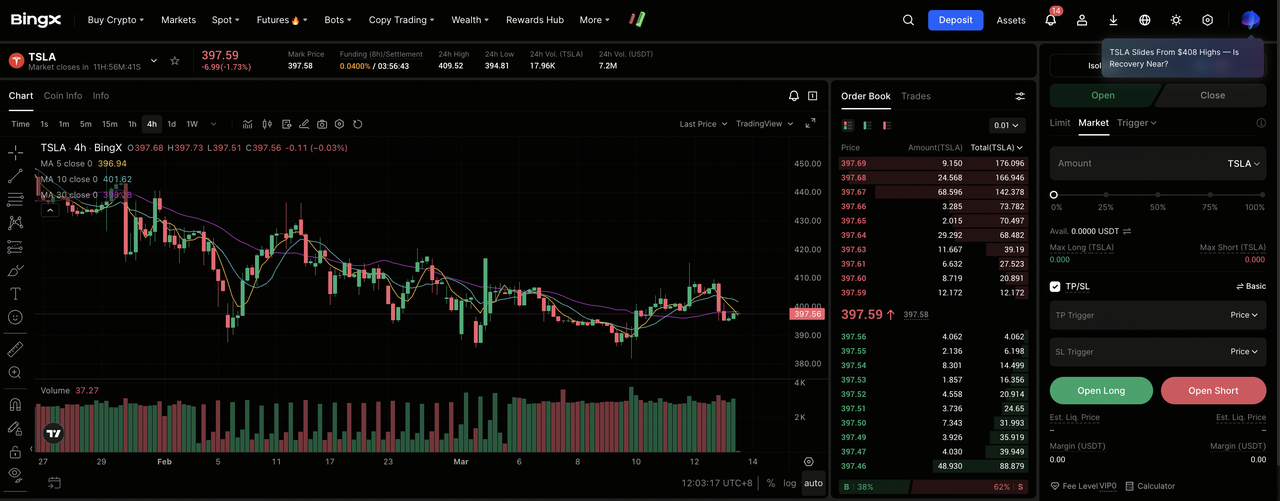Open the 0.01 price precision dropdown

(1006, 125)
